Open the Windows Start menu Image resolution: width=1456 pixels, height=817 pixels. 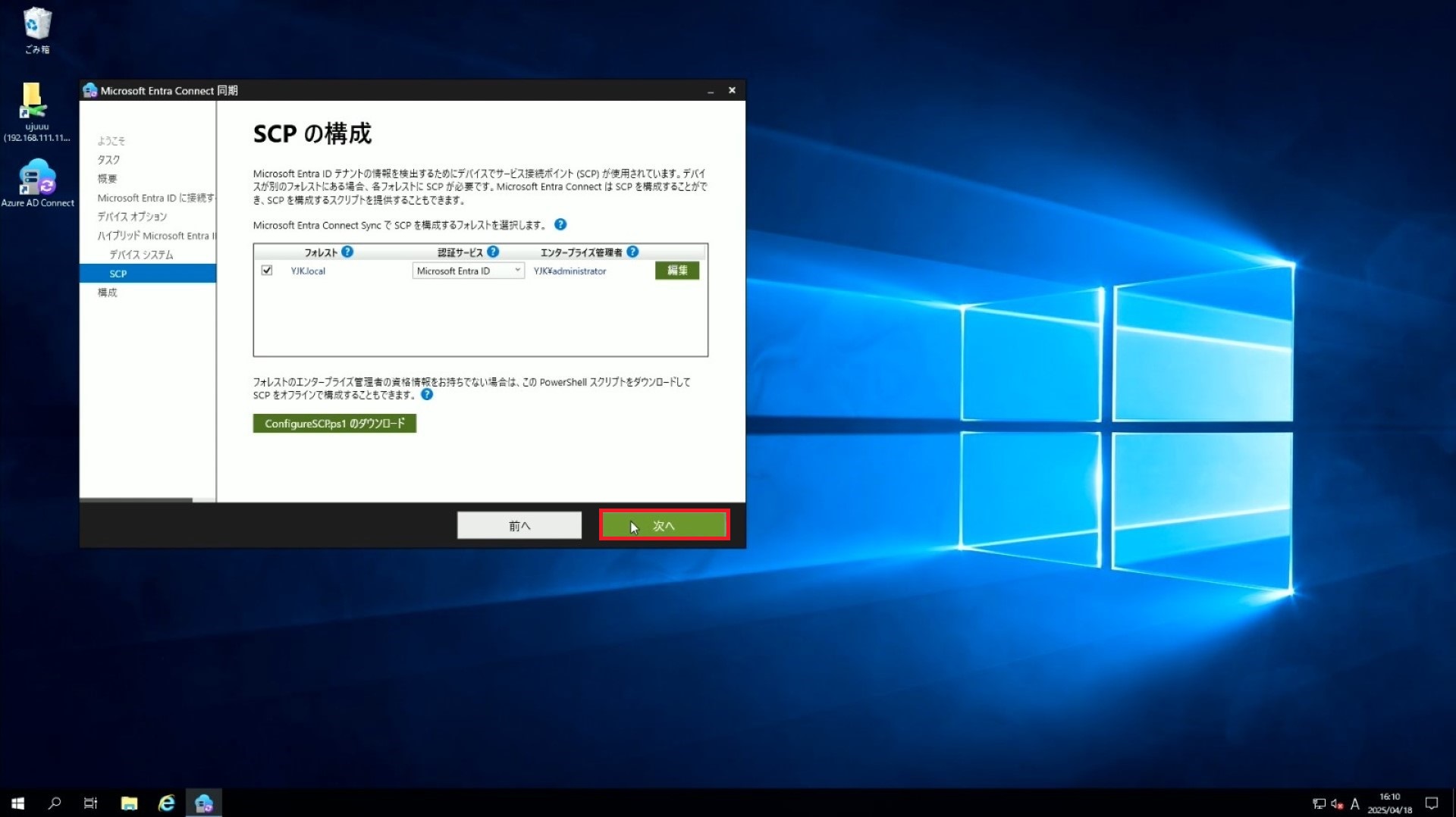click(x=18, y=803)
